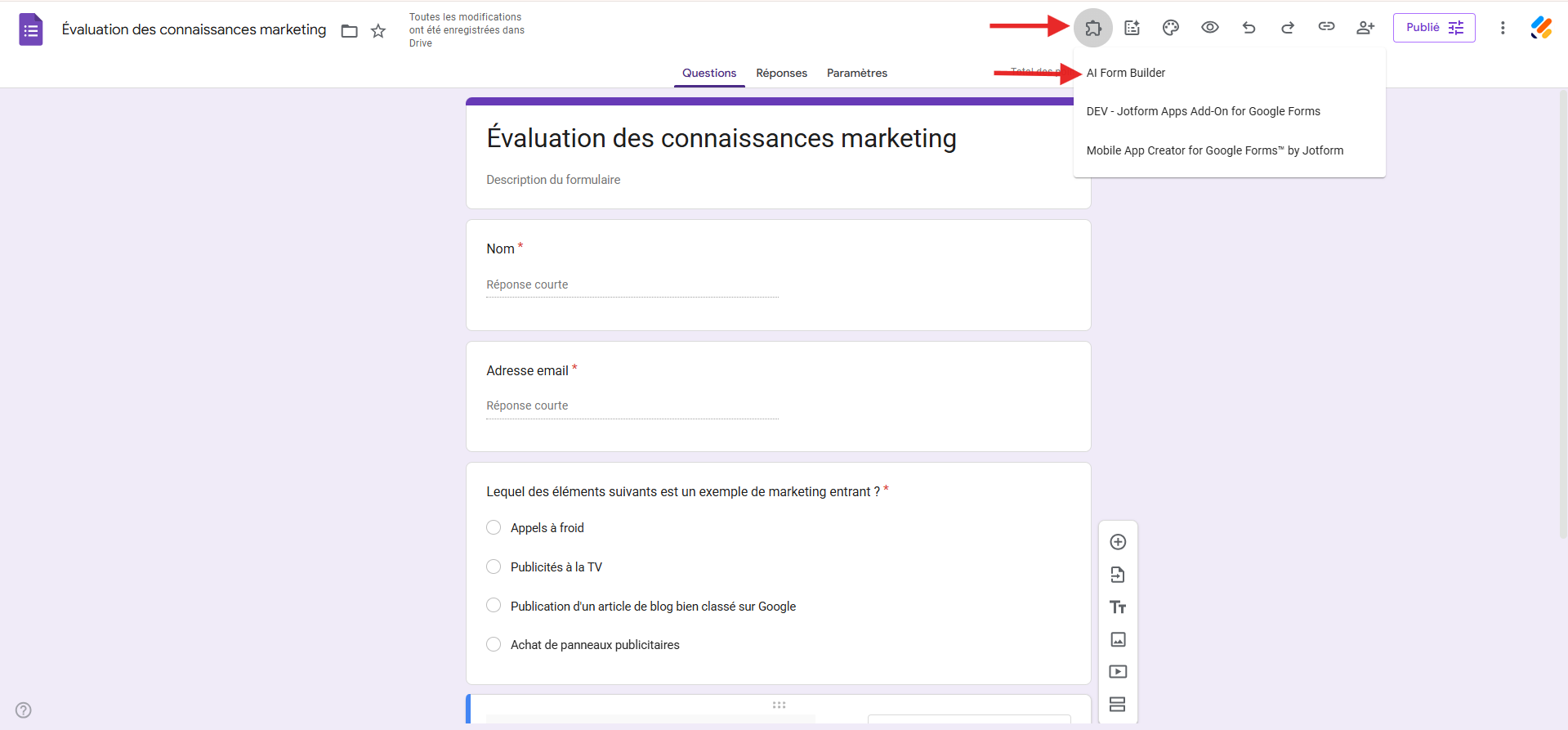Open the AI help-me-create form icon

[x=1132, y=28]
